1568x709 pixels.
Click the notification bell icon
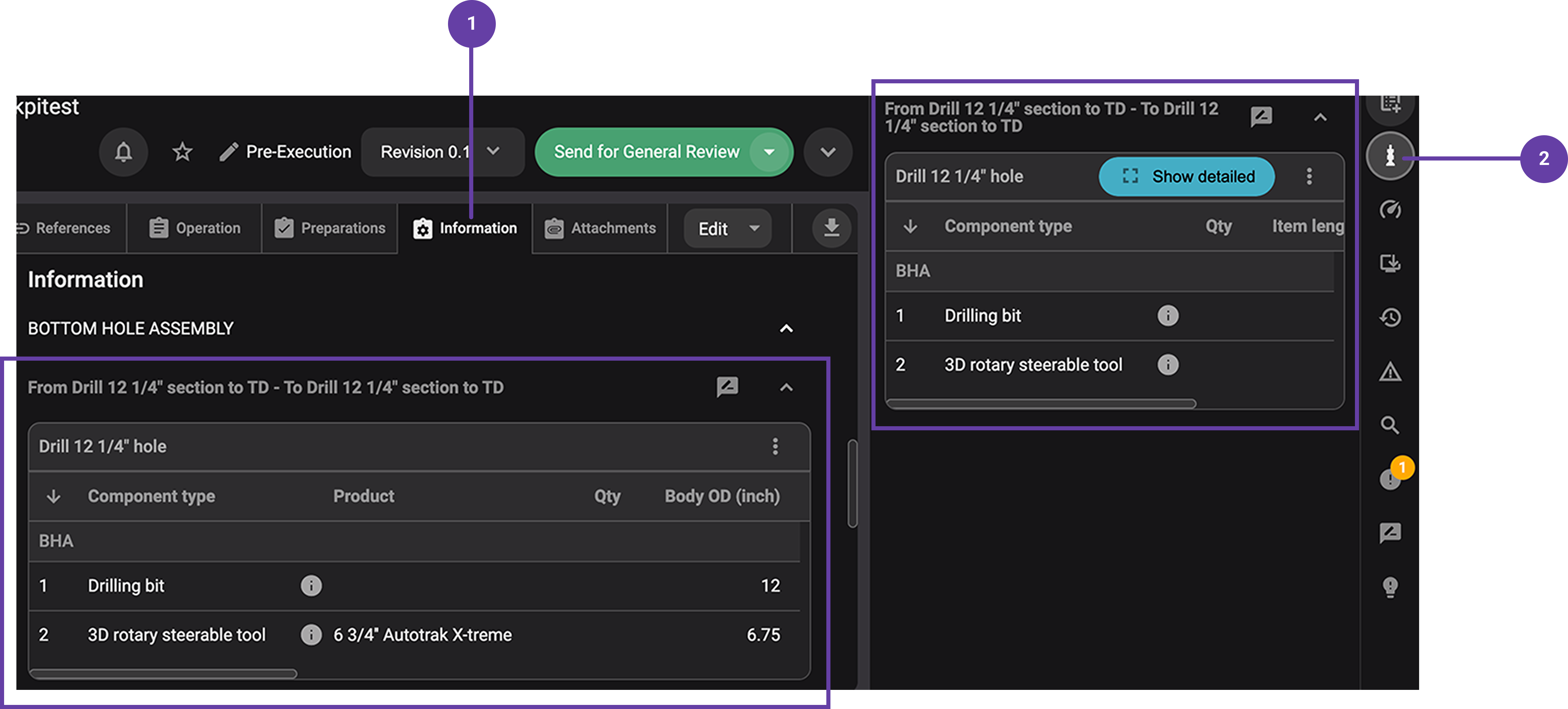pyautogui.click(x=124, y=152)
